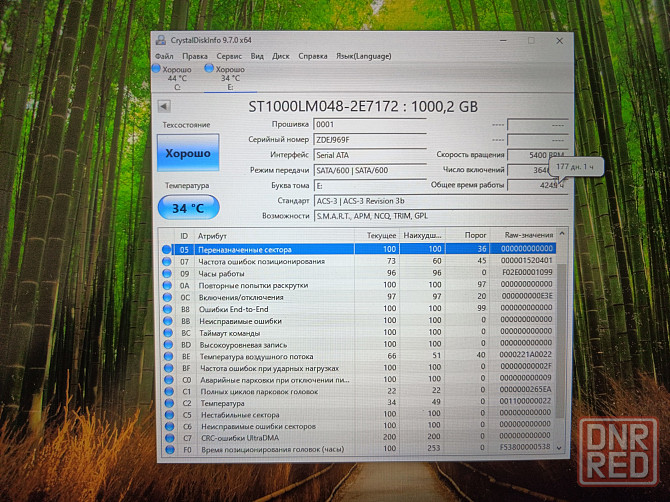Select the Включения/отключения attribute row

[358, 297]
